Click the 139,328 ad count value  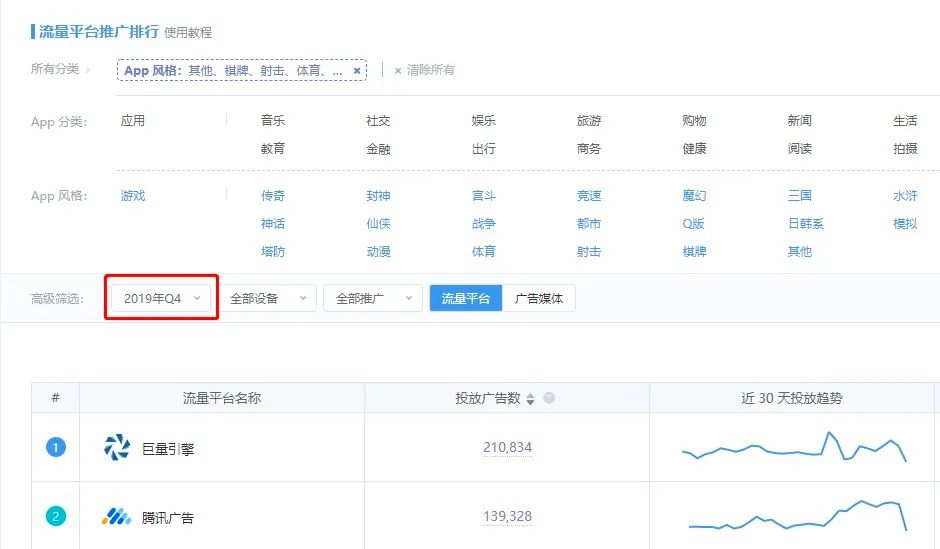507,516
